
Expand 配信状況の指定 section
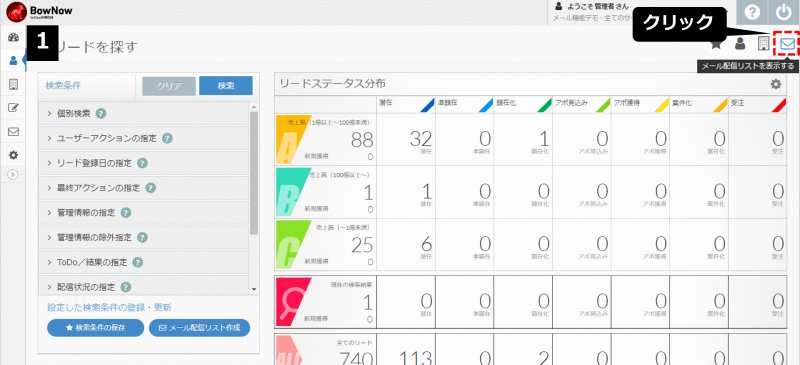coord(144,286)
